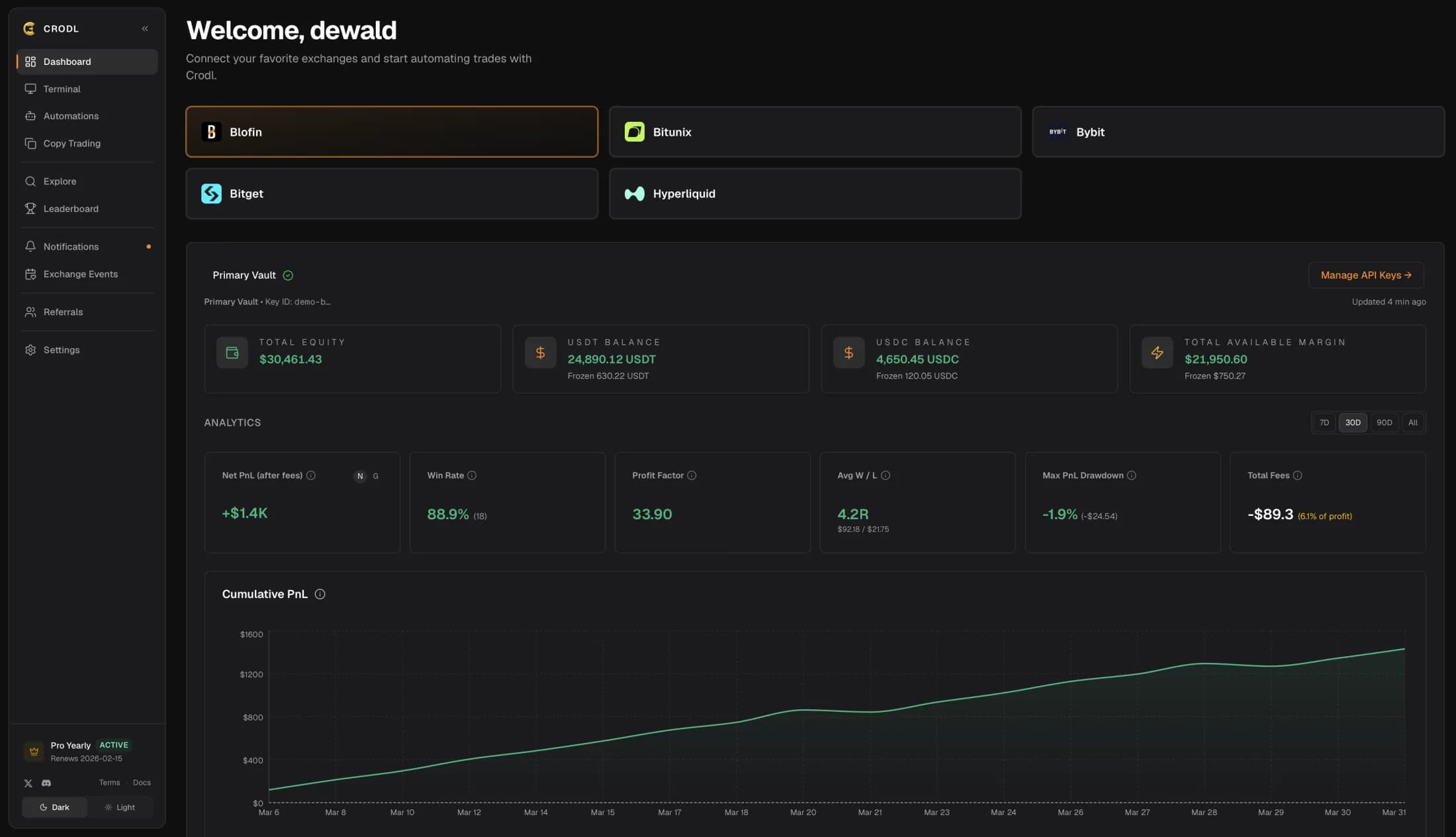This screenshot has height=837, width=1456.
Task: Click the Bitunix exchange logo icon
Action: 635,131
